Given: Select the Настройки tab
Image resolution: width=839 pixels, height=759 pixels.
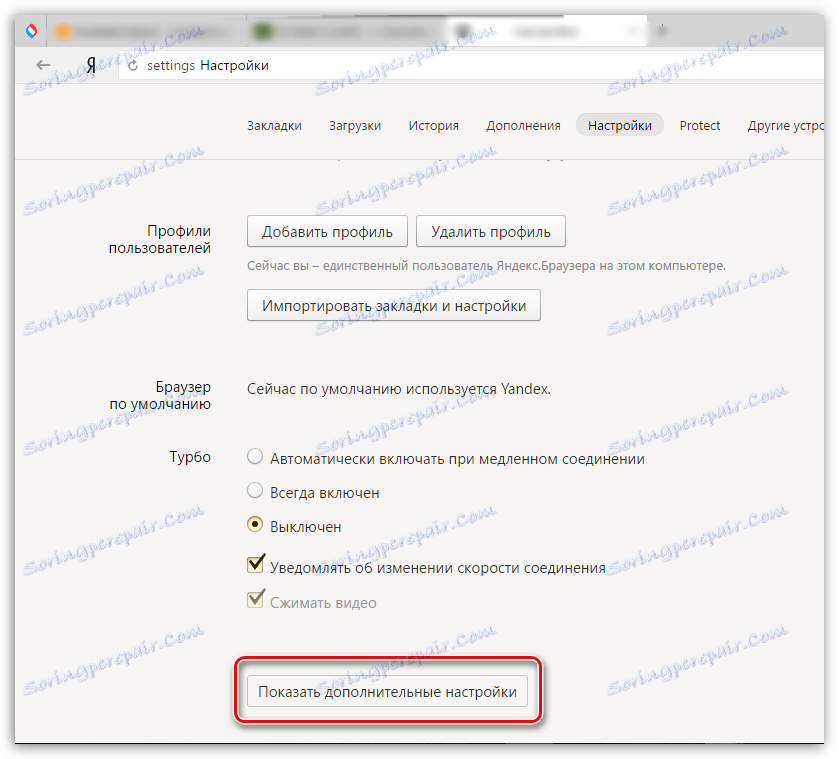Looking at the screenshot, I should tap(620, 125).
